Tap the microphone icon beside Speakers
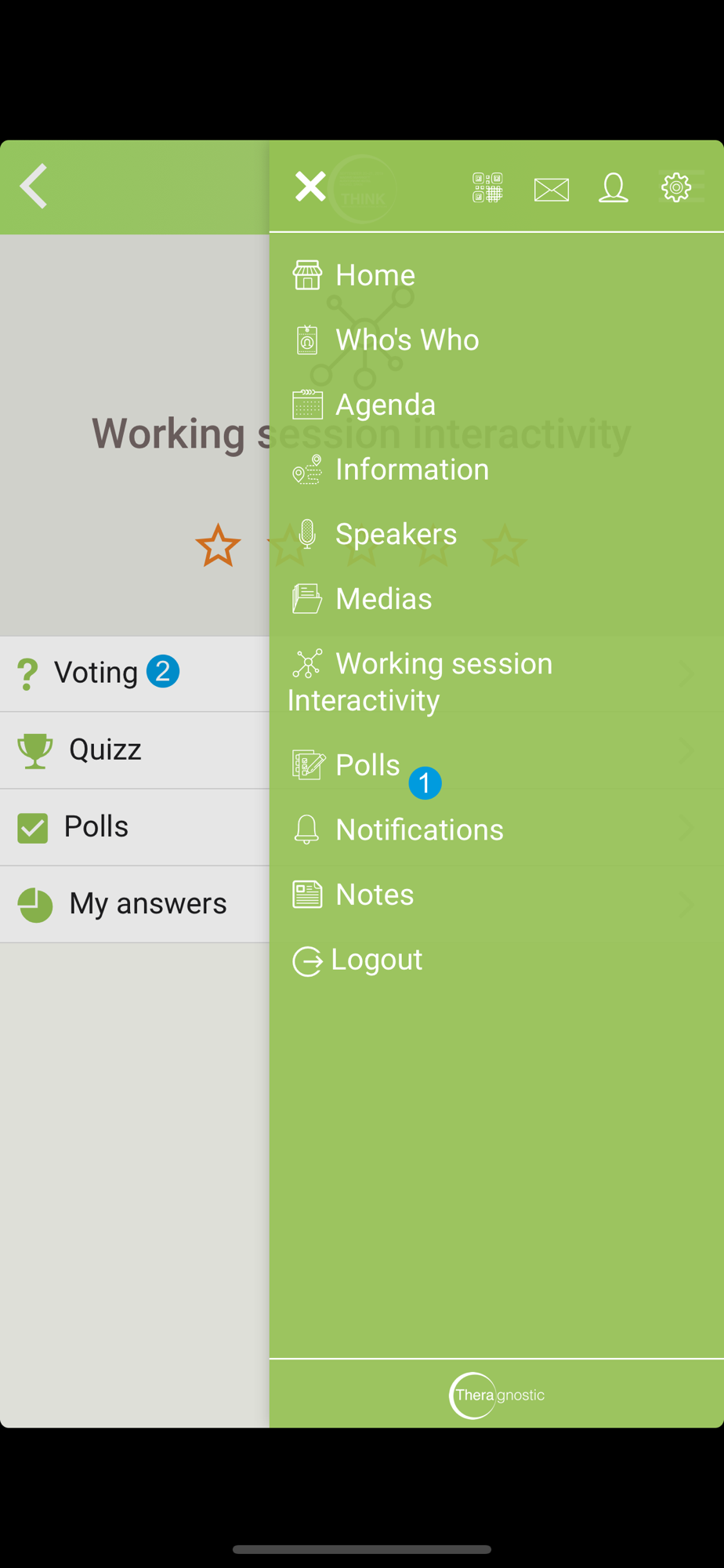The height and width of the screenshot is (1568, 724). pos(307,534)
